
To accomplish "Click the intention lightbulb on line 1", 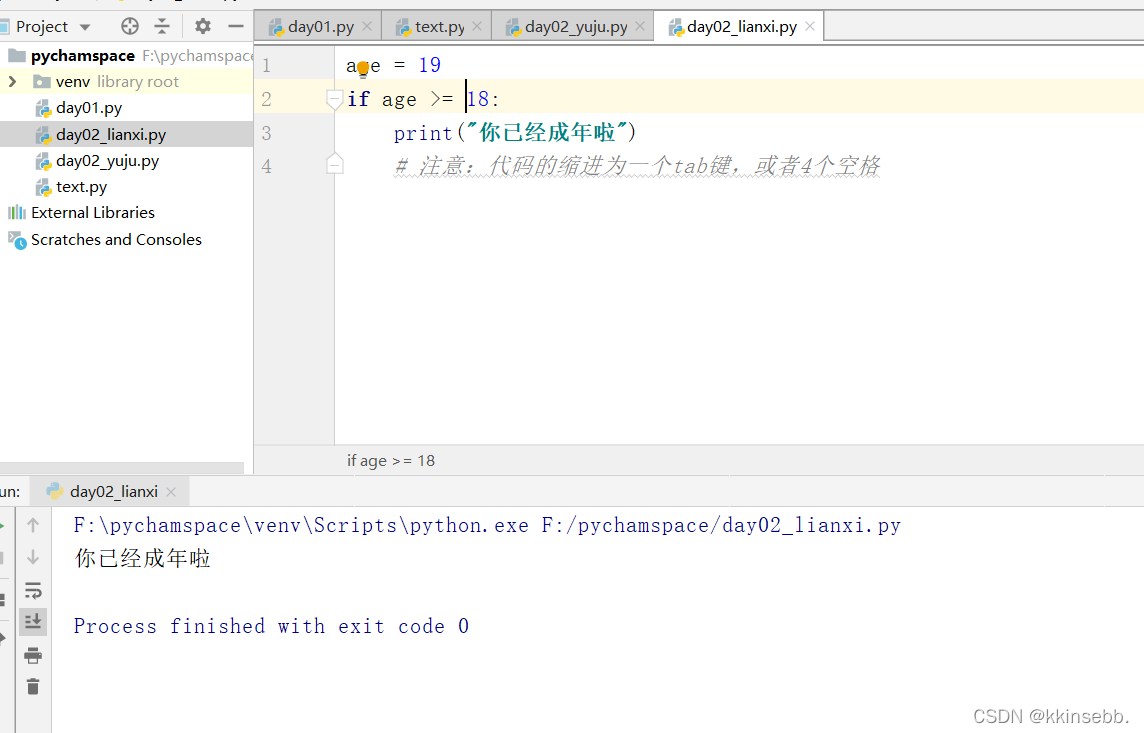I will pos(363,65).
